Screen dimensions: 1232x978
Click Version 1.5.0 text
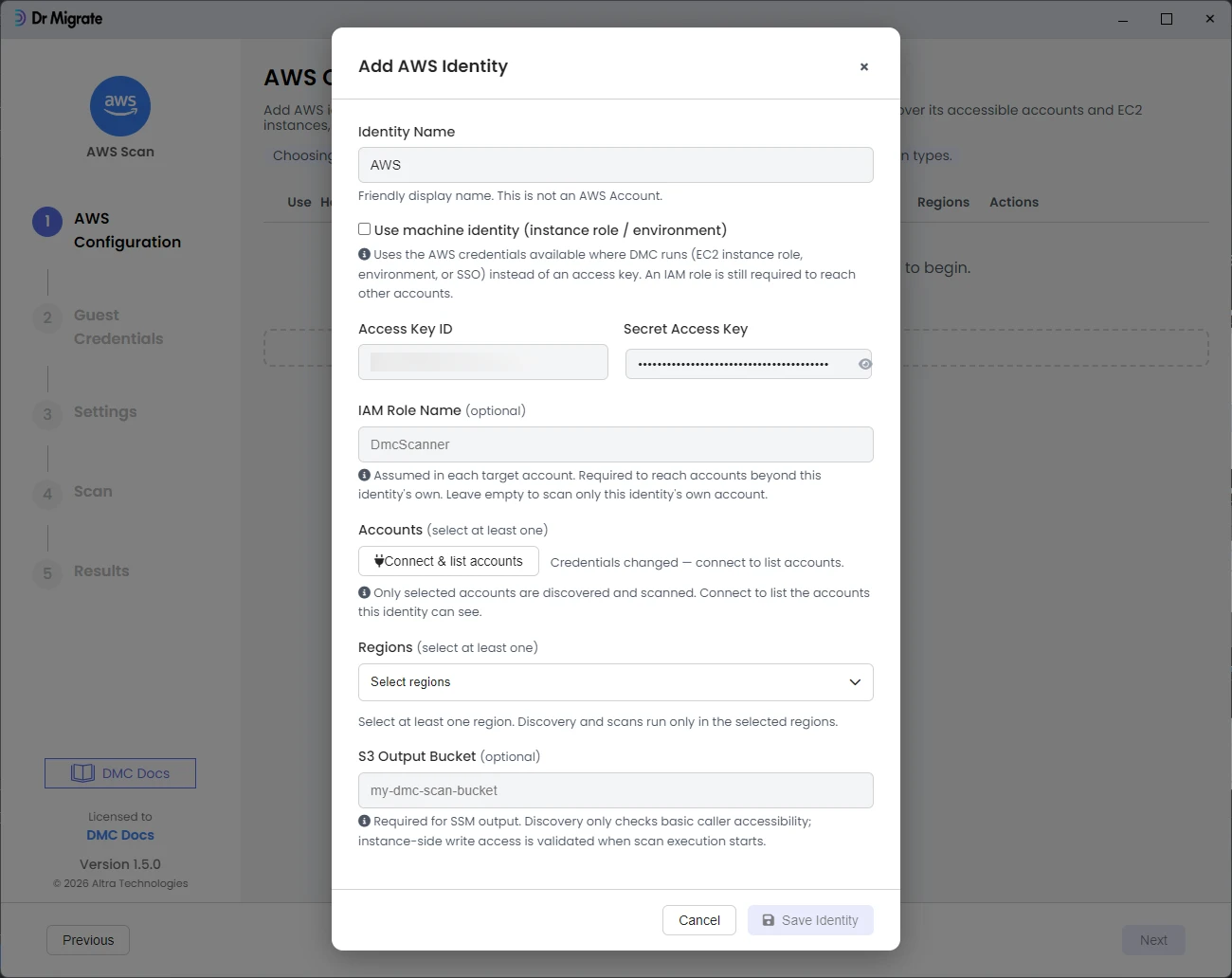pos(120,864)
